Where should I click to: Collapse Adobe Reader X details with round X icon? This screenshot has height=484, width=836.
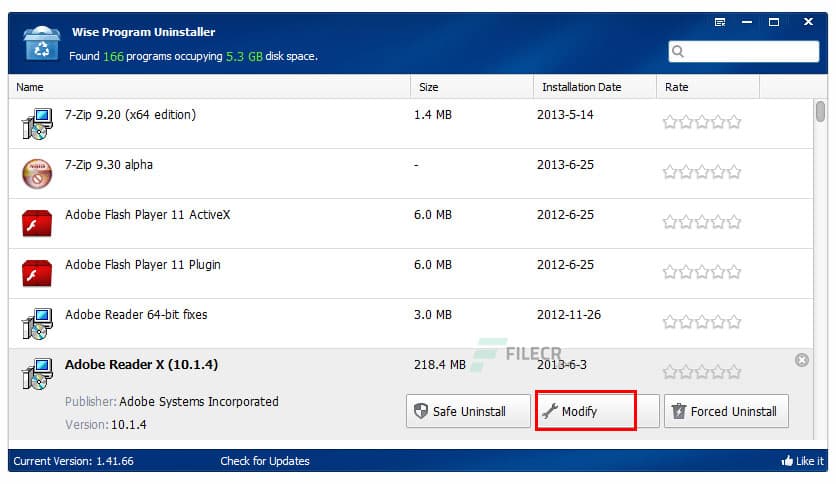click(801, 360)
